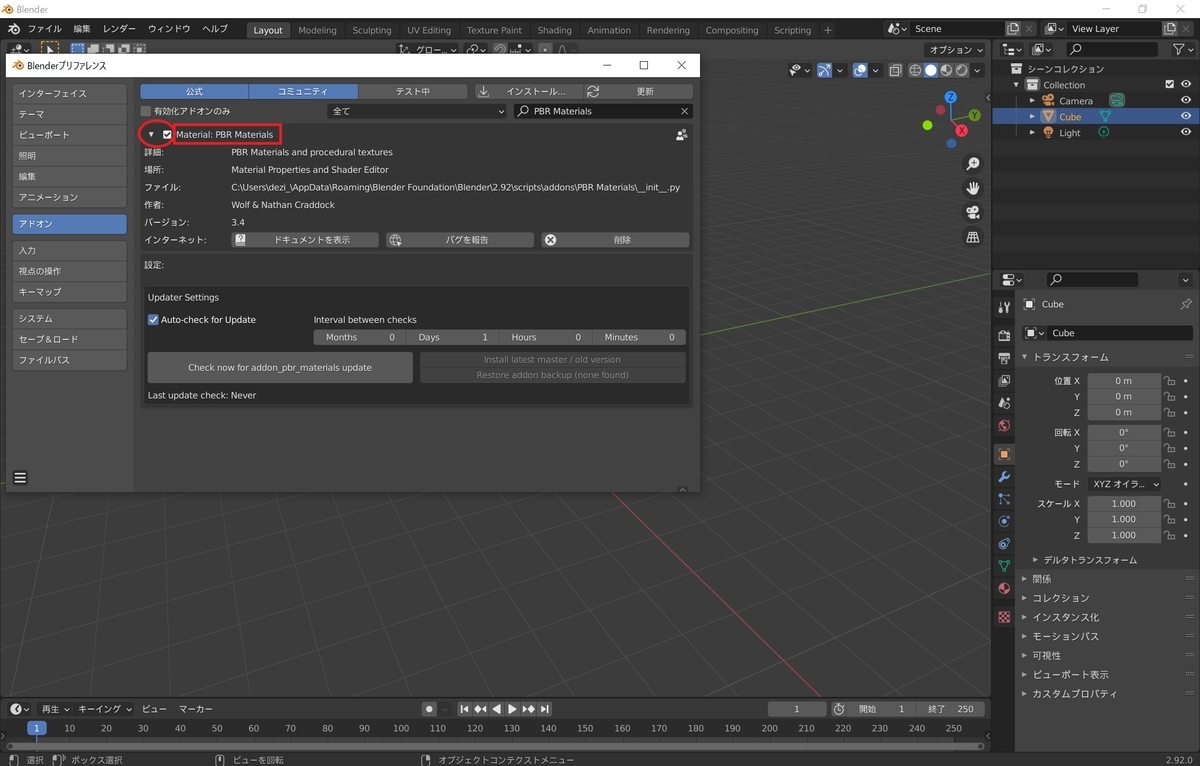Disable Auto-check for Update checkbox
The height and width of the screenshot is (766, 1200).
[154, 320]
